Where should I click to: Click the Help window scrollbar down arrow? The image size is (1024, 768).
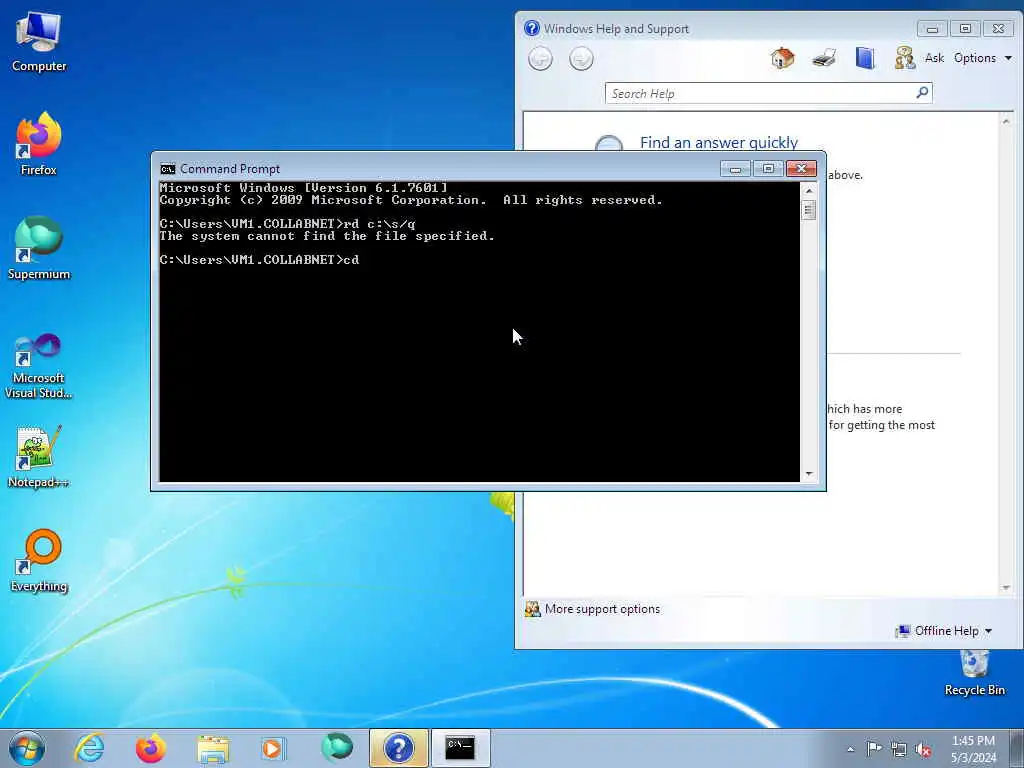(1006, 588)
